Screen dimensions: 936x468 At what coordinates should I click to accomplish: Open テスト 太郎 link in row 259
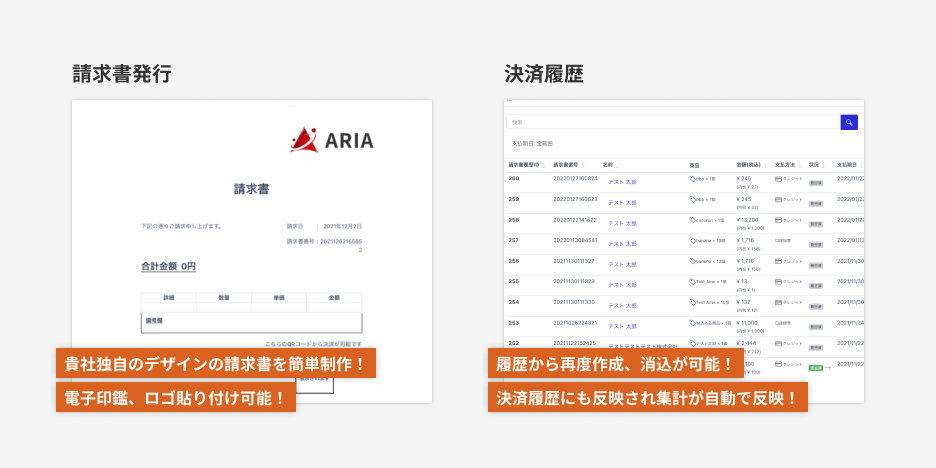pyautogui.click(x=623, y=203)
